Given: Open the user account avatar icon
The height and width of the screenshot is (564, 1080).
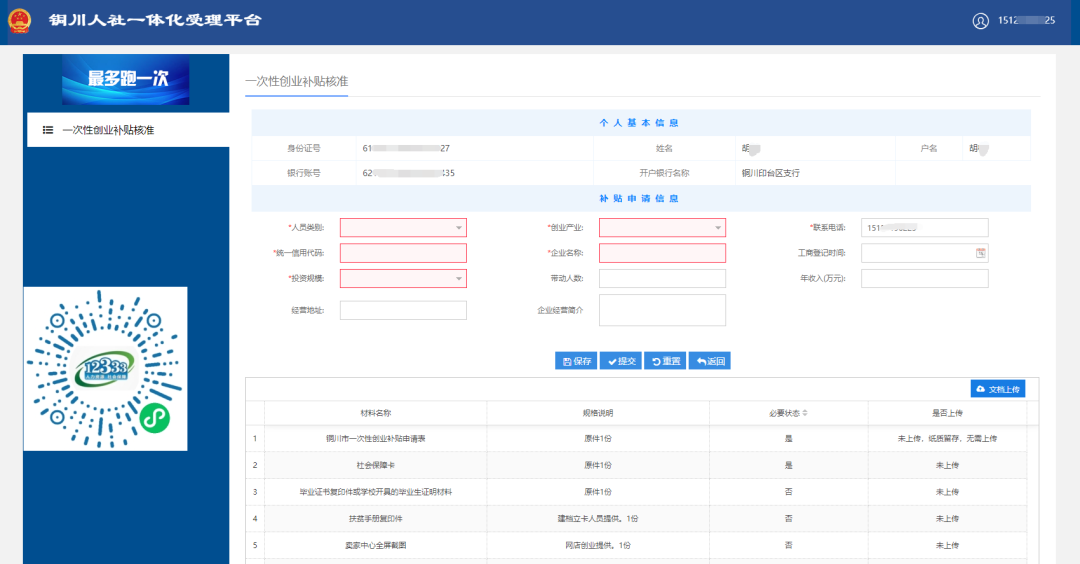Looking at the screenshot, I should click(980, 21).
